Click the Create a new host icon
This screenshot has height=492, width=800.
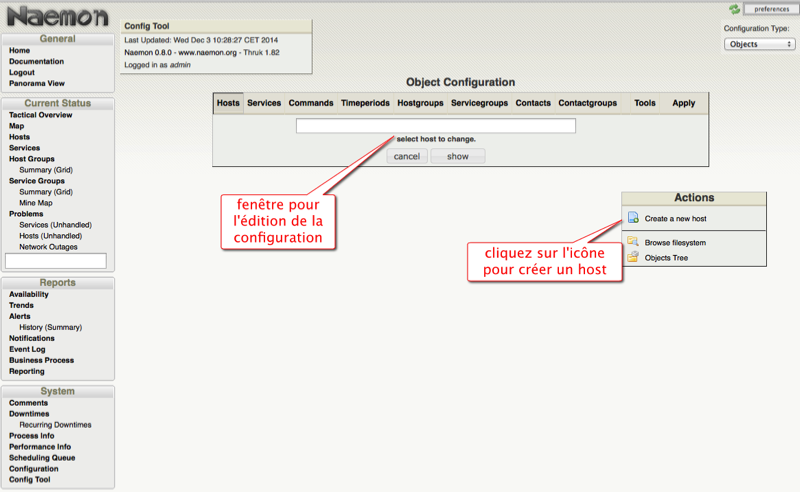click(632, 218)
